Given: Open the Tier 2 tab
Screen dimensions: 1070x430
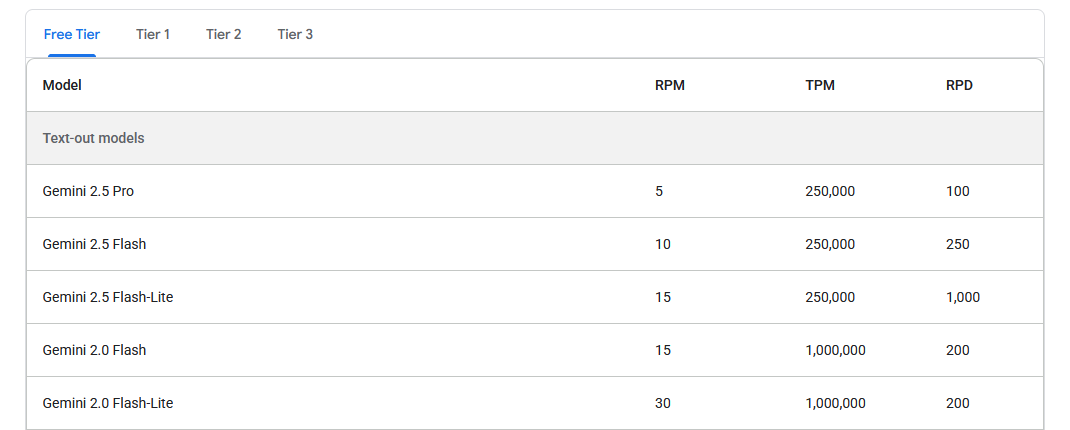Looking at the screenshot, I should tap(224, 34).
